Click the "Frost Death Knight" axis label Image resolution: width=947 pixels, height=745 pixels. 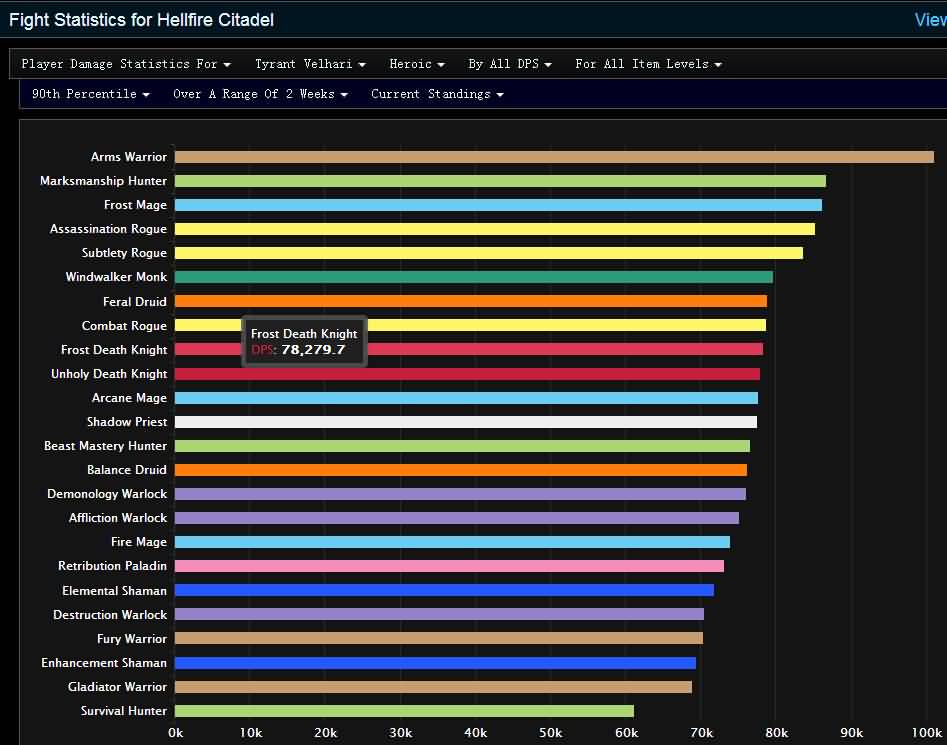pyautogui.click(x=114, y=350)
